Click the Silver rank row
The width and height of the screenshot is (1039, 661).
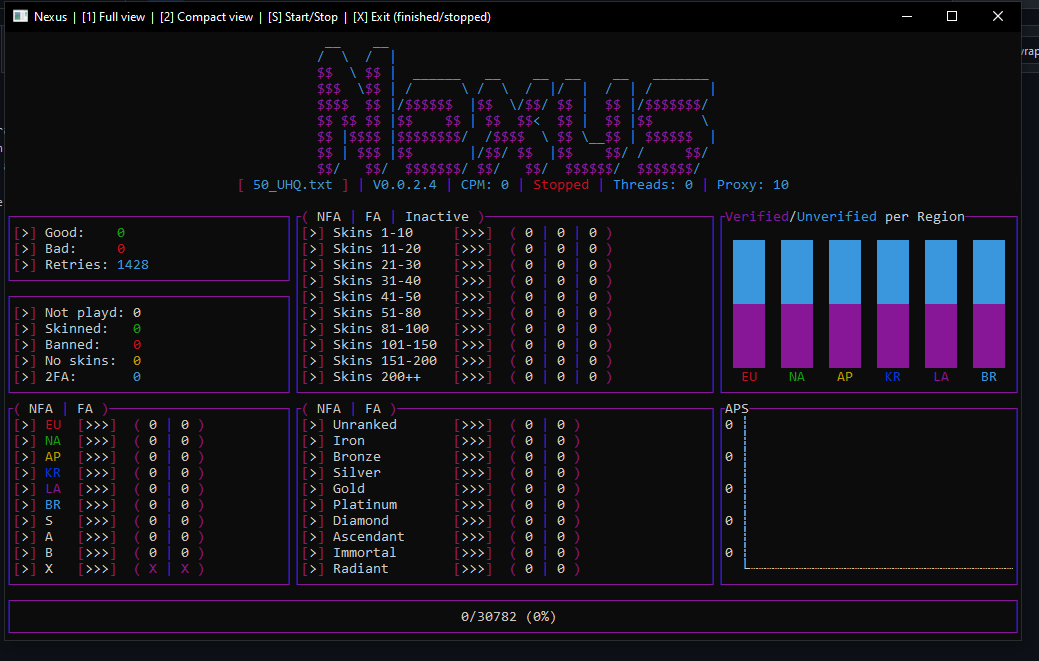(441, 472)
